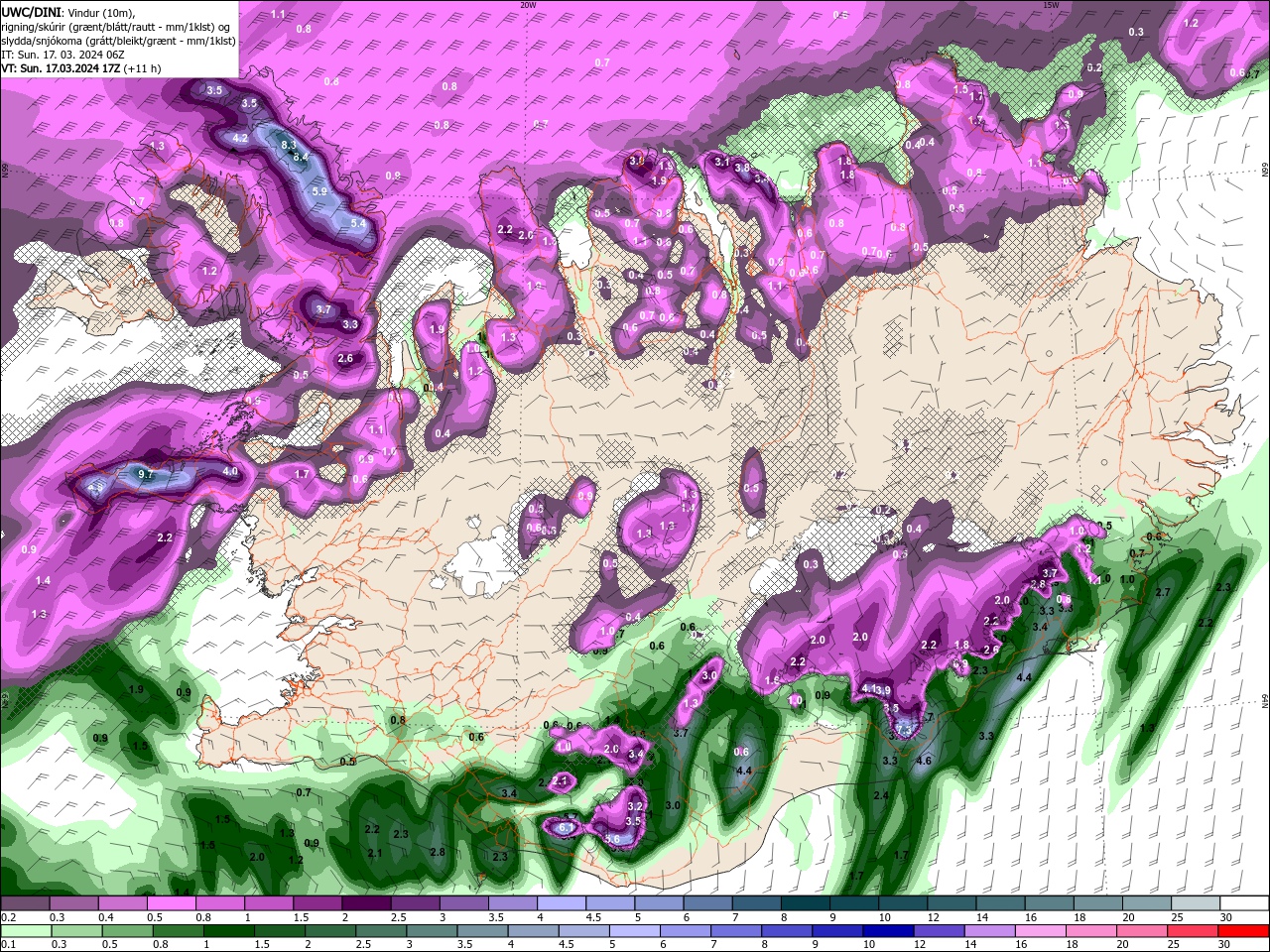Click the palest green first swatch in lower legend
The height and width of the screenshot is (952, 1270).
[x=25, y=931]
